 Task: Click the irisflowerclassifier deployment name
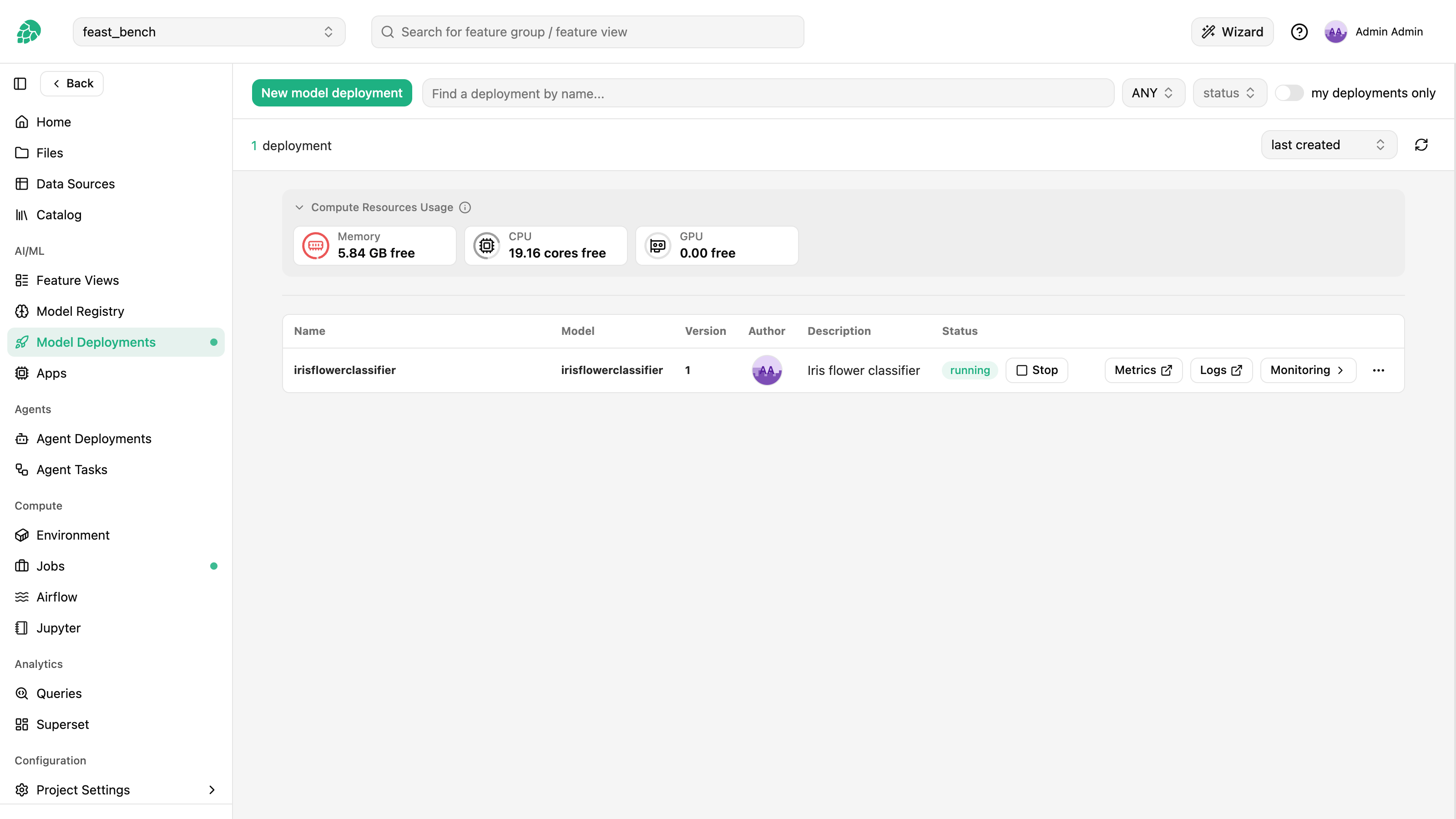[x=345, y=370]
